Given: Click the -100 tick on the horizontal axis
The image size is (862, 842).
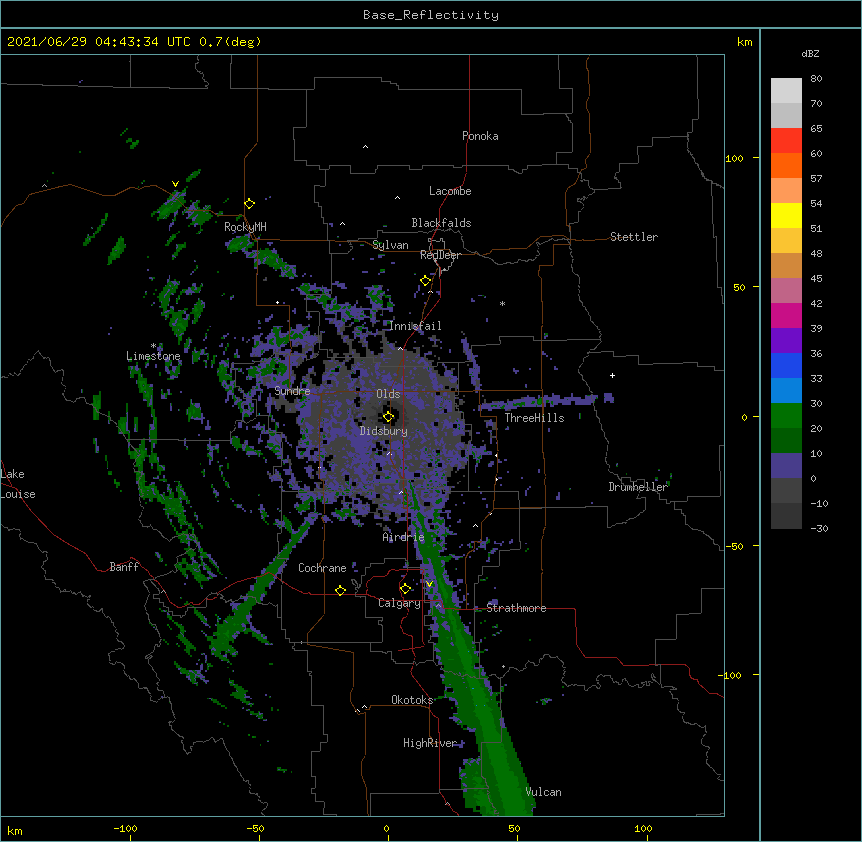Looking at the screenshot, I should [x=125, y=829].
